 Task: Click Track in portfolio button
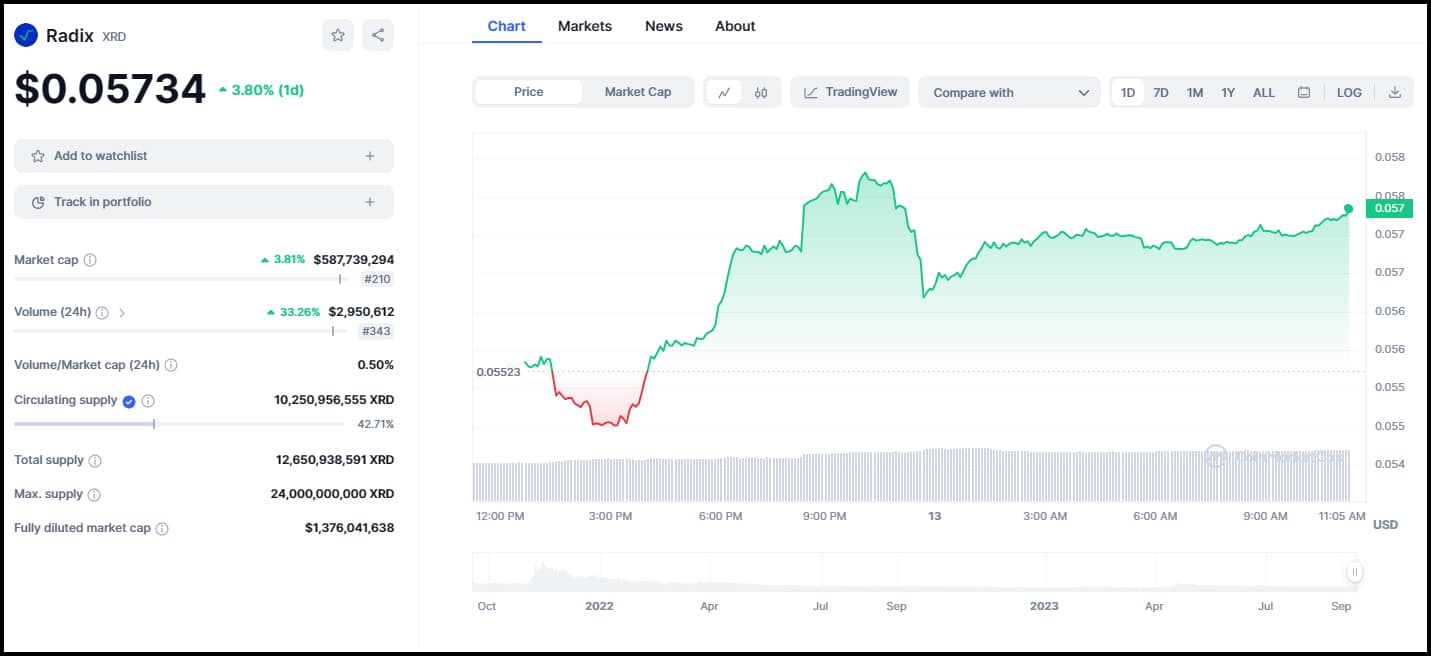tap(204, 202)
